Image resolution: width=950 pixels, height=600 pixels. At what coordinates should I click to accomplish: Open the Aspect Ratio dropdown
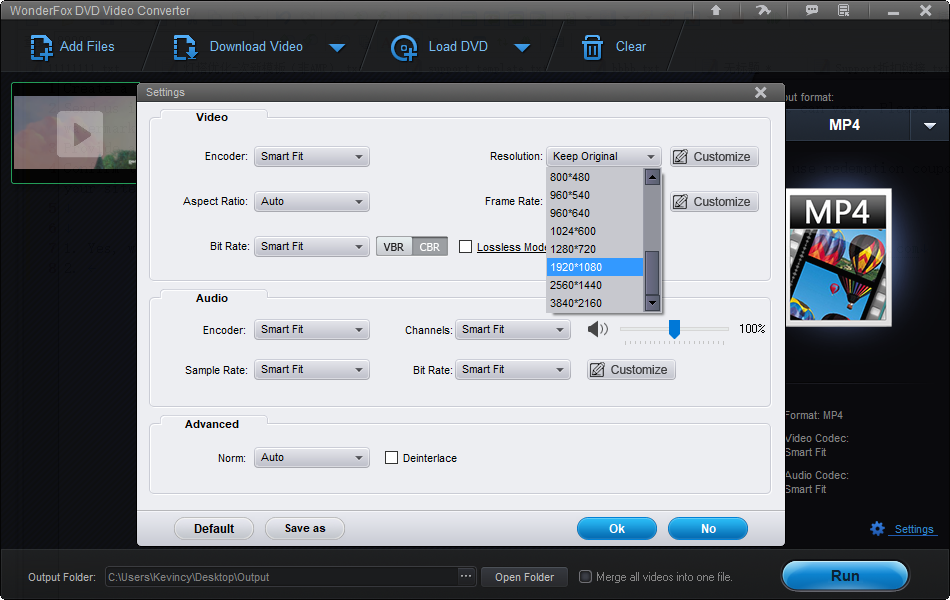click(x=311, y=201)
